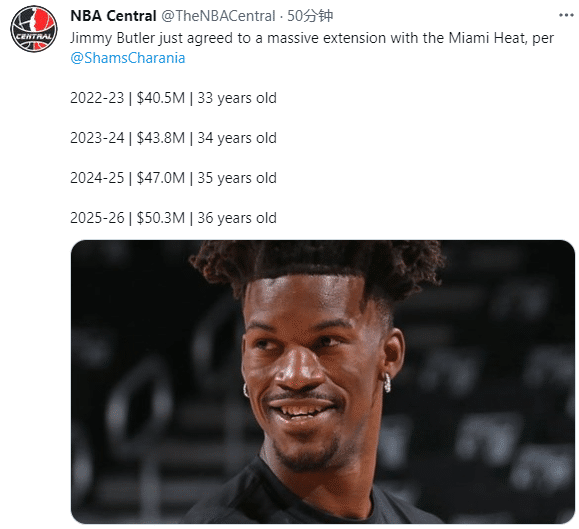Click the "36 years old" text
The height and width of the screenshot is (529, 579).
click(x=237, y=218)
